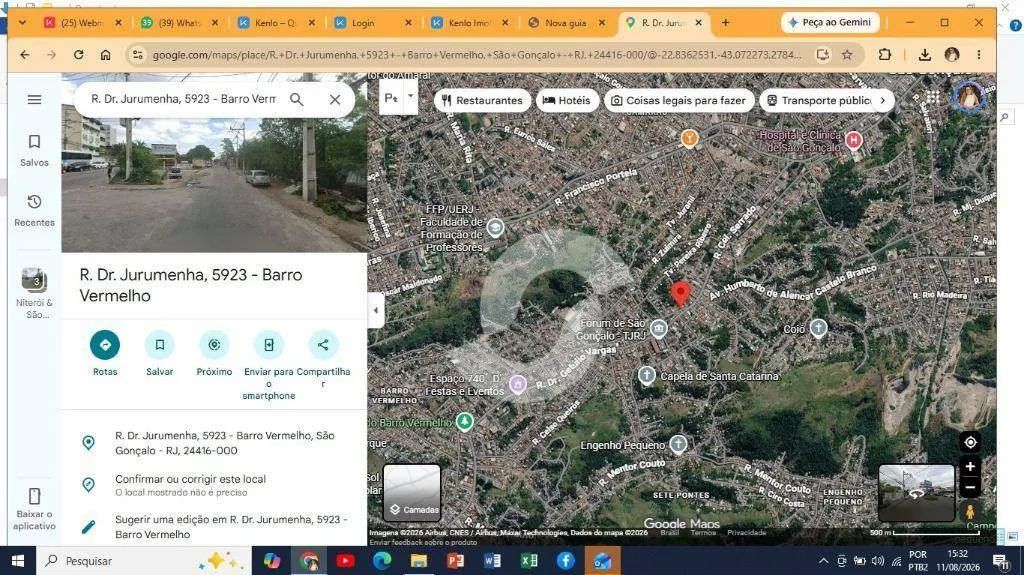Switch to the Login tab
The height and width of the screenshot is (575, 1024).
[372, 22]
